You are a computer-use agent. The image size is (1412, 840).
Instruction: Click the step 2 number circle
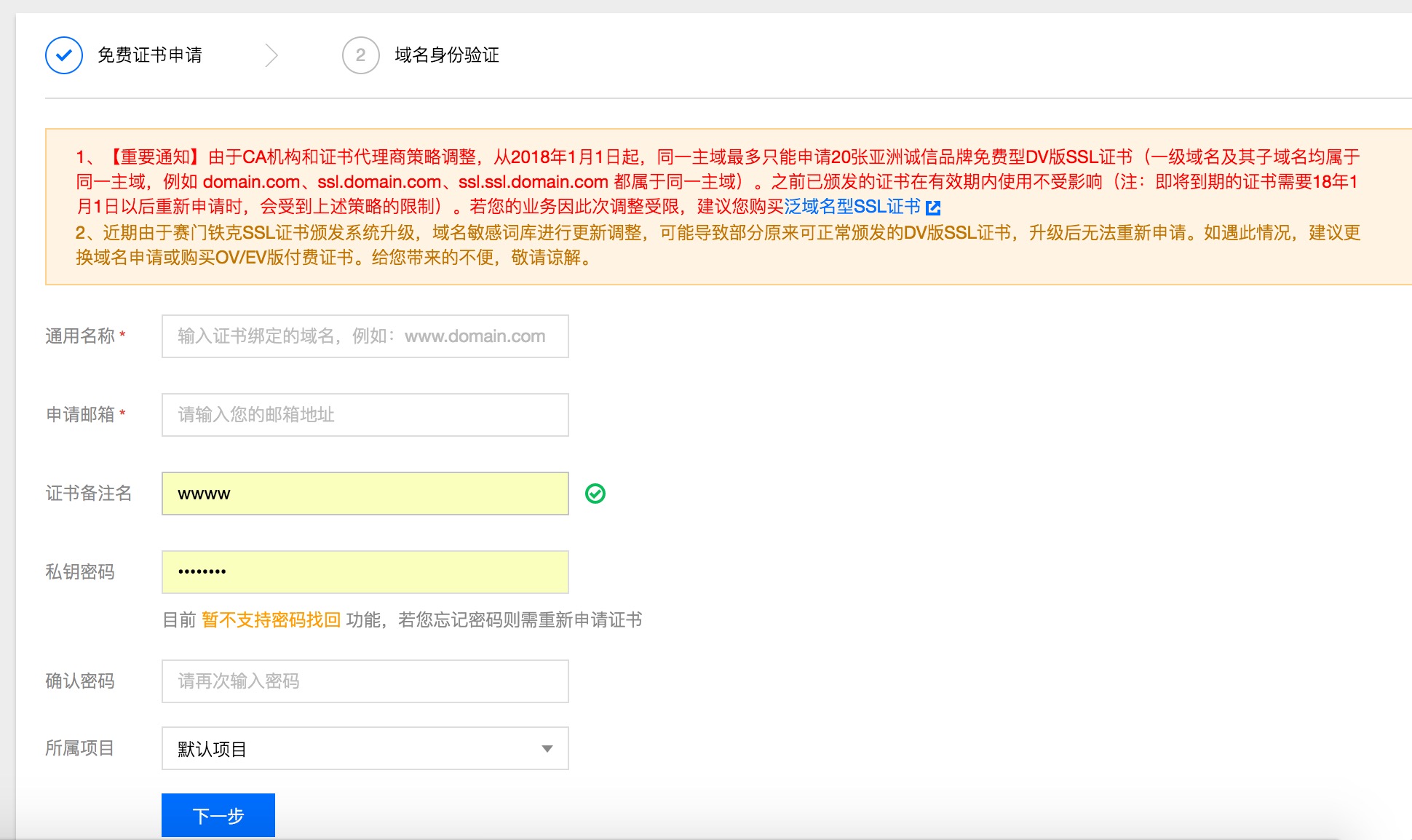(360, 55)
